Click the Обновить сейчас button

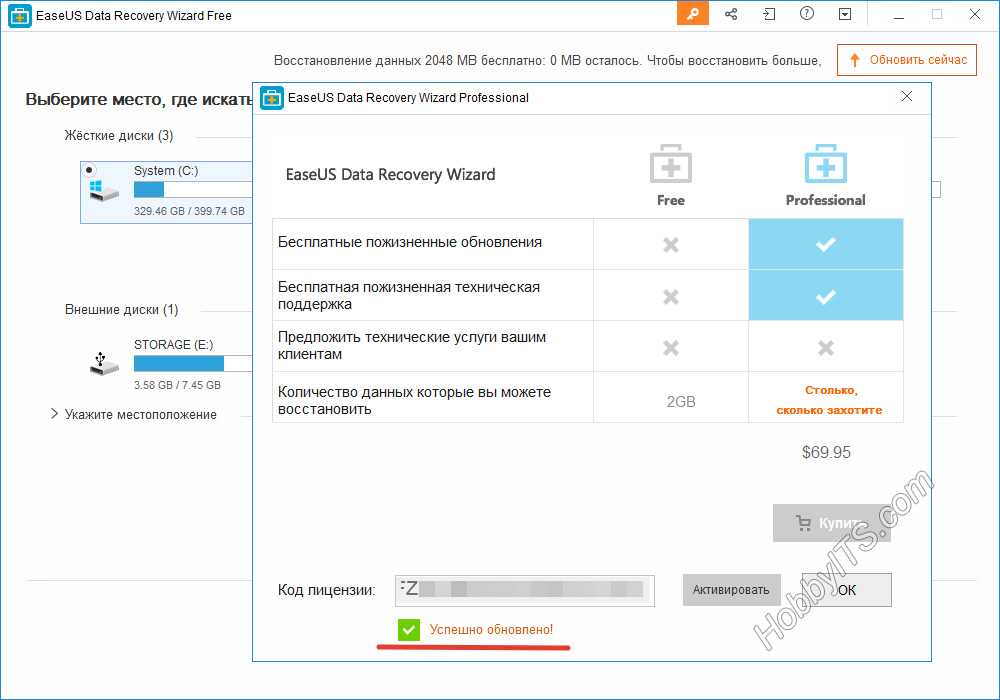coord(907,60)
